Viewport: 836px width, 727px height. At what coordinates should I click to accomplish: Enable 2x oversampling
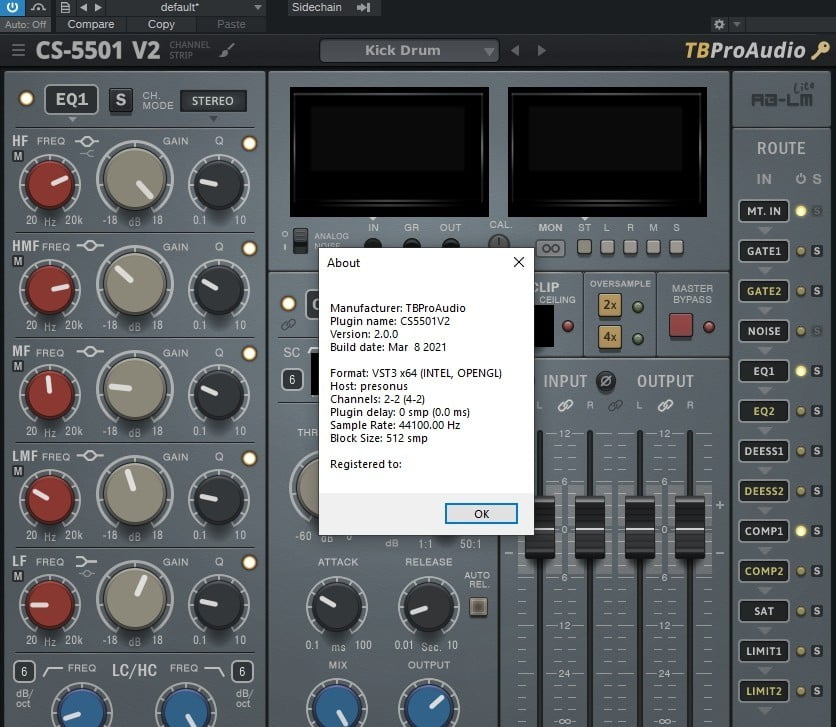tap(609, 306)
